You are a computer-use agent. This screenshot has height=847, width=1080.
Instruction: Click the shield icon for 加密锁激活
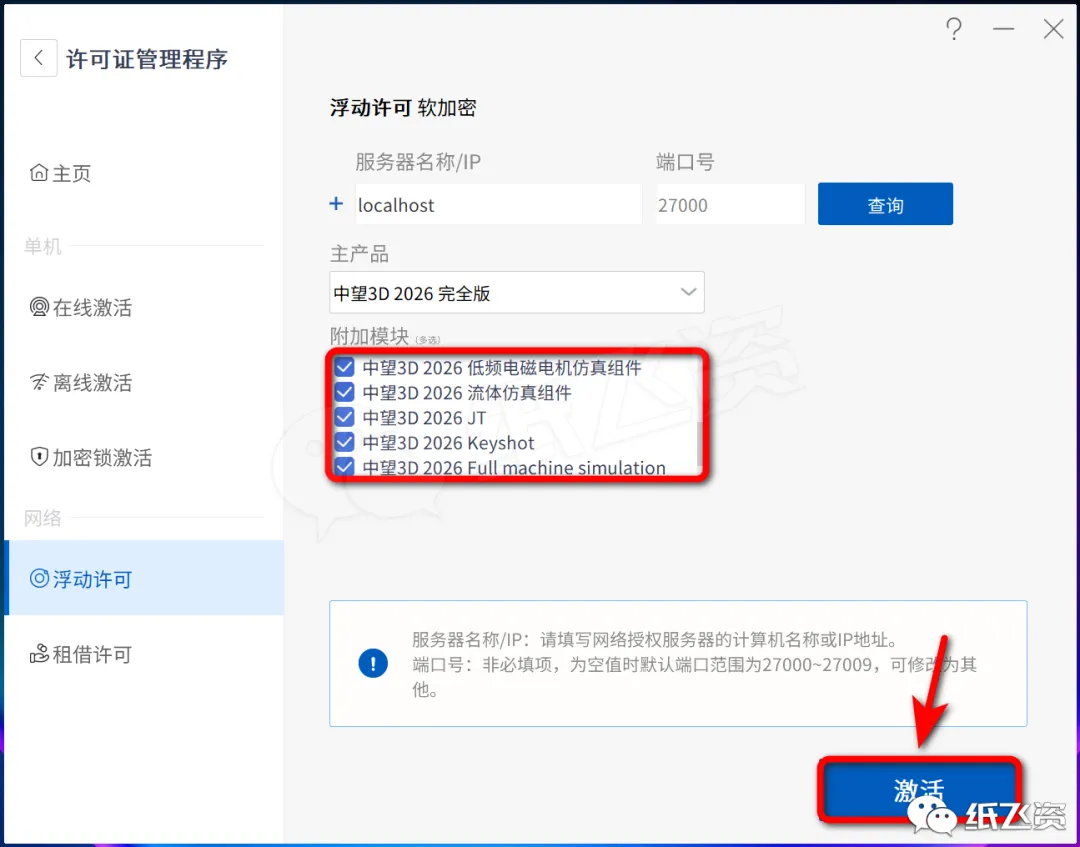[39, 457]
